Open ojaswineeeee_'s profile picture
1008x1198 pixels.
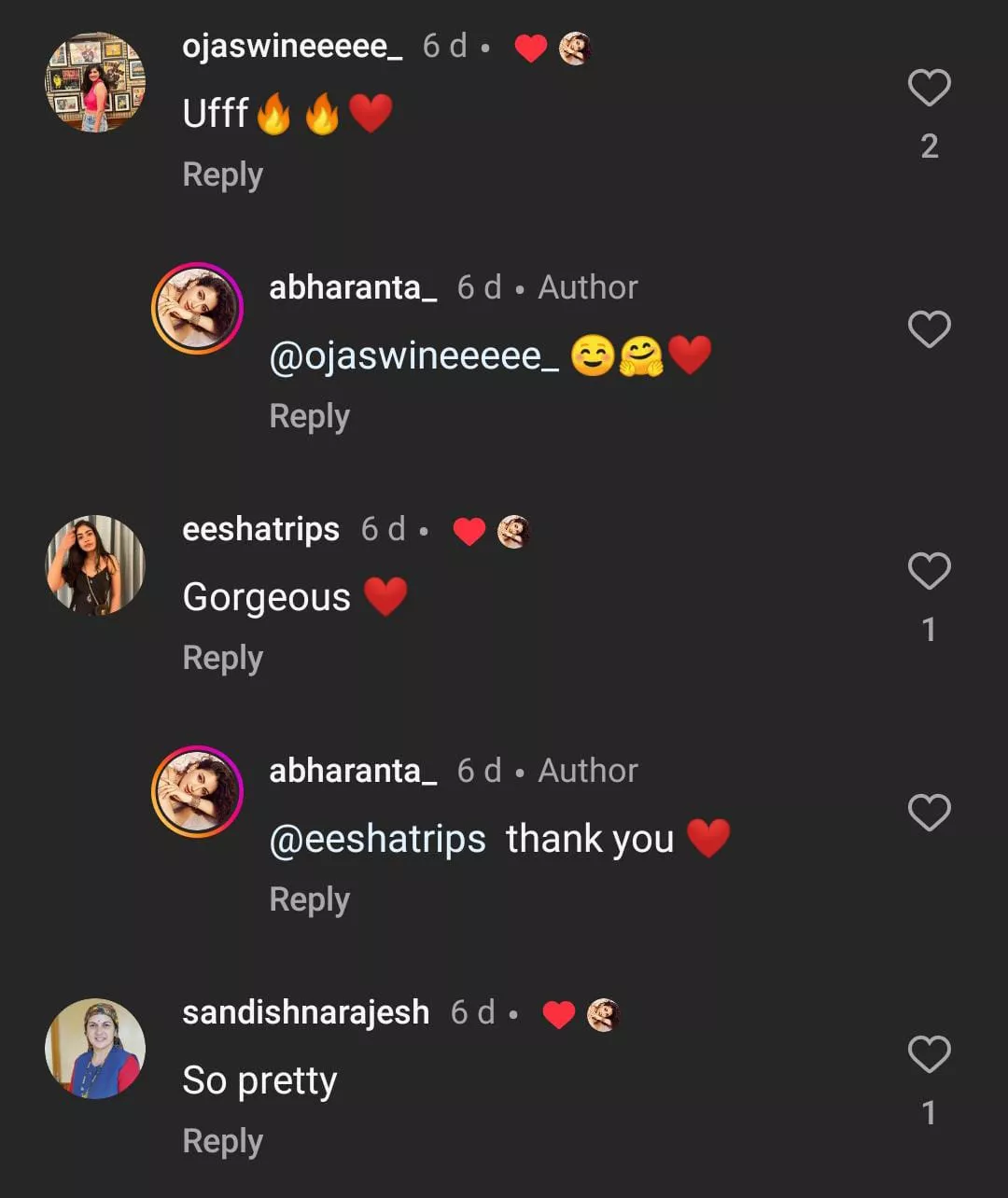tap(95, 82)
